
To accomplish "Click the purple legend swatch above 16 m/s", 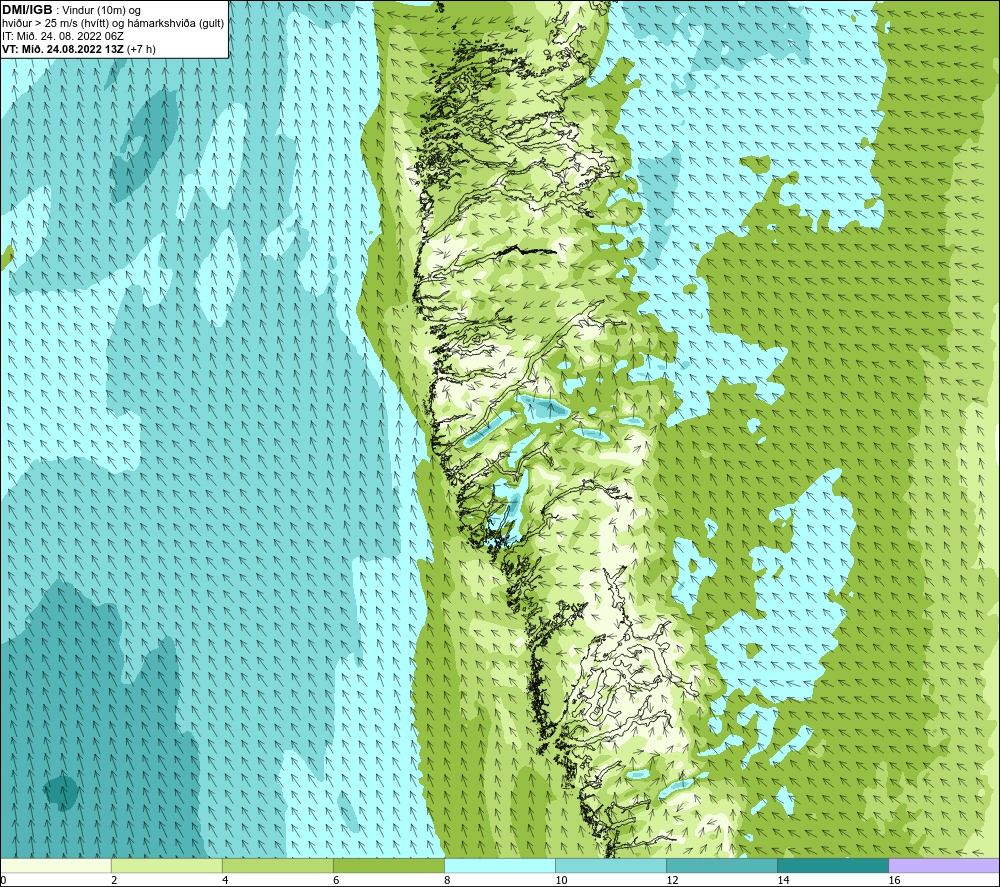I will coord(944,865).
